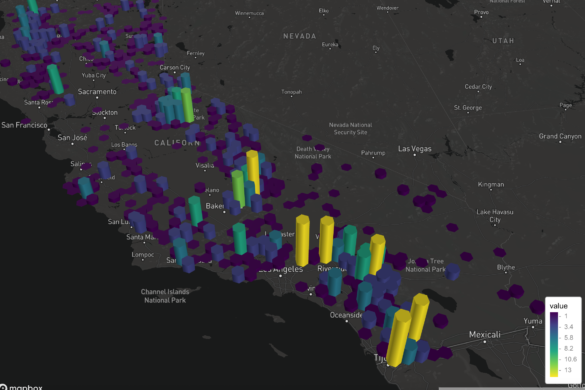This screenshot has width=585, height=390.
Task: Click the tall green bar north of Sacramento
Action: point(55,79)
